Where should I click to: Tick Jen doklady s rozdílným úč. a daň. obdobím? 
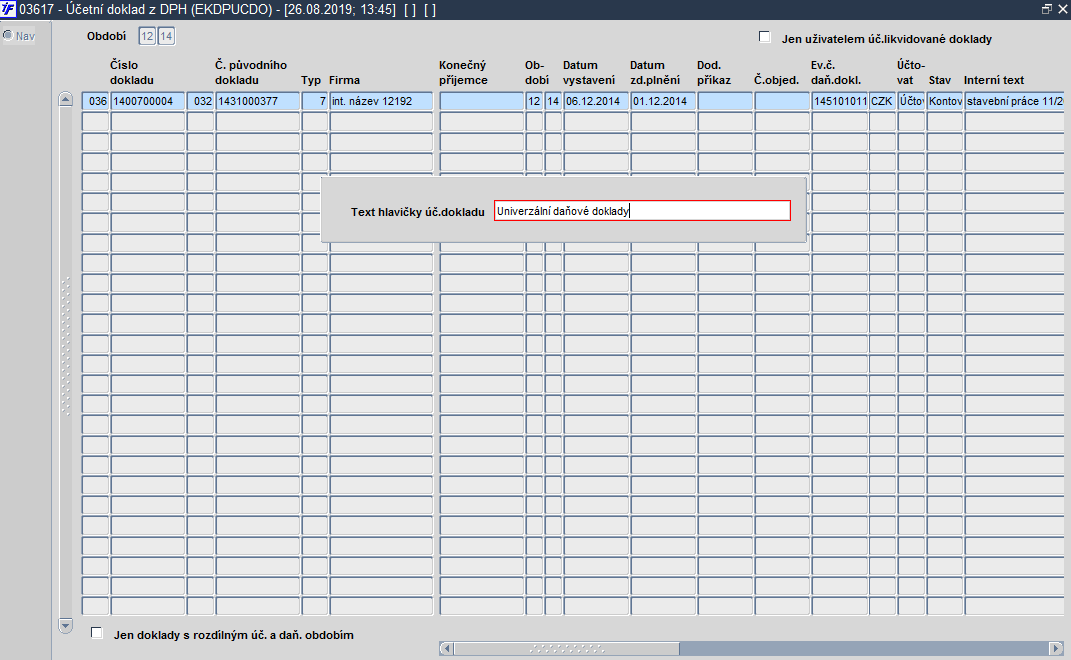pyautogui.click(x=96, y=633)
